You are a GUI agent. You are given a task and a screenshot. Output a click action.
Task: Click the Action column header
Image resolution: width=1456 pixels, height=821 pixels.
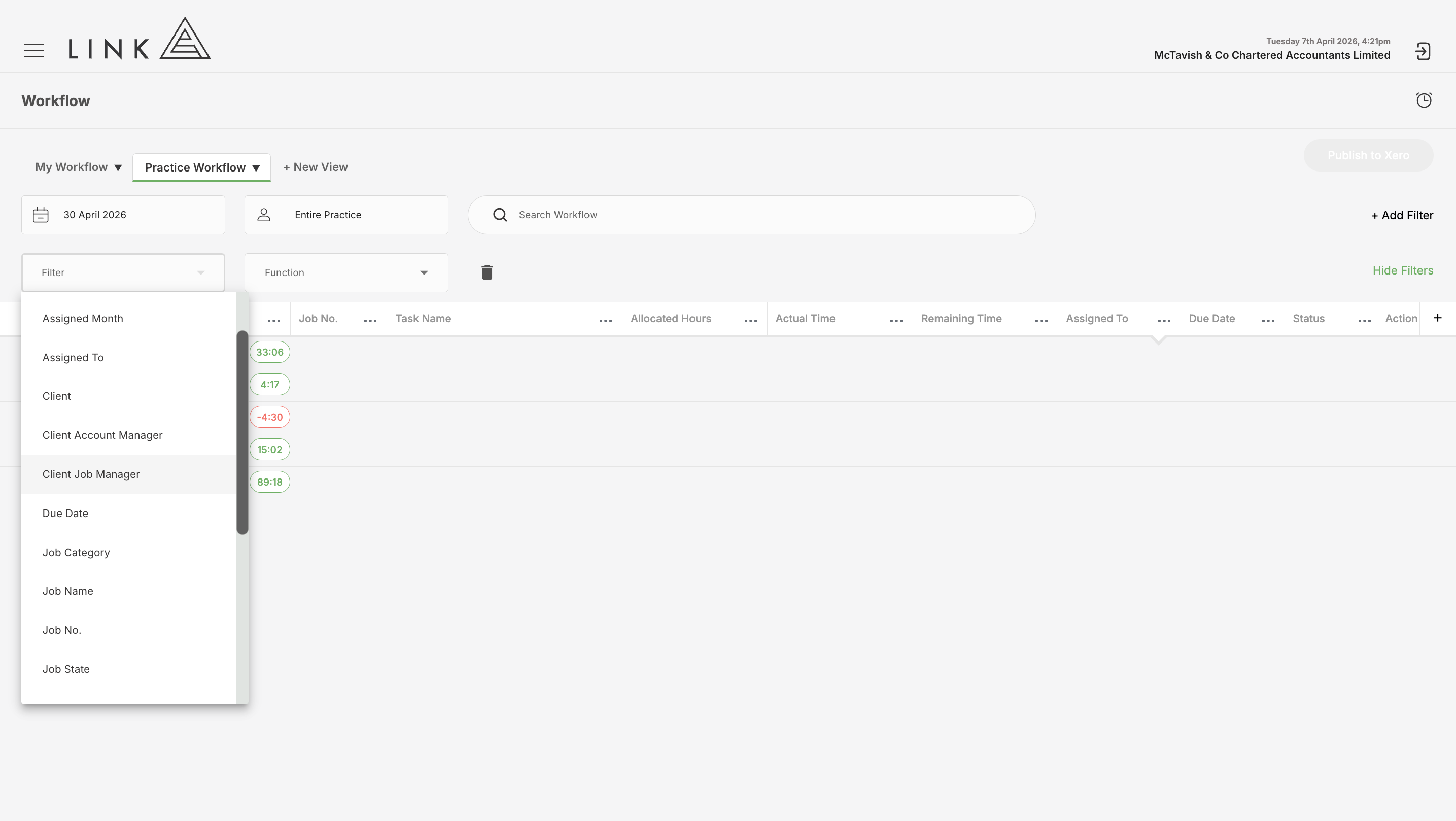point(1401,319)
